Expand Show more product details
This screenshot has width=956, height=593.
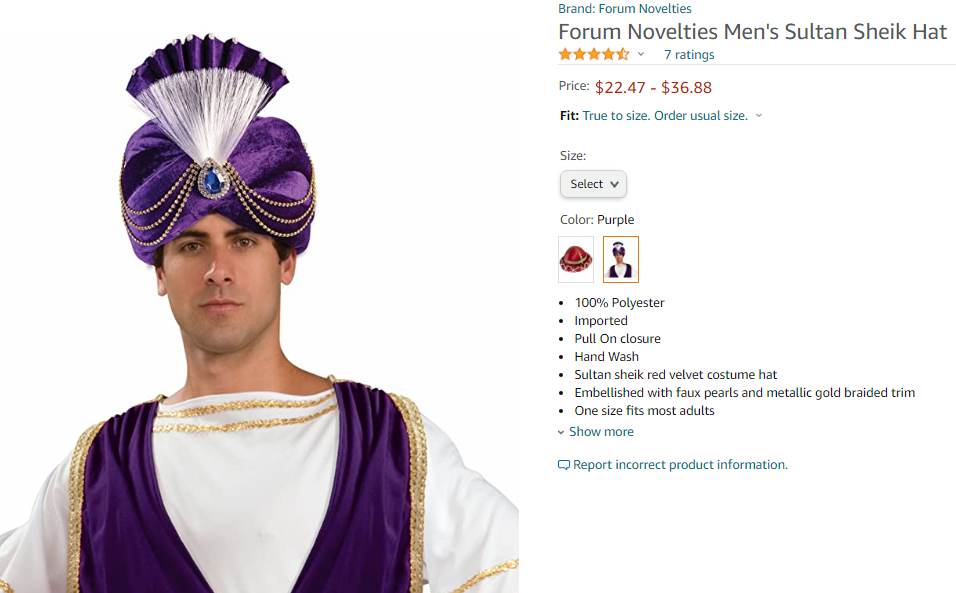596,432
